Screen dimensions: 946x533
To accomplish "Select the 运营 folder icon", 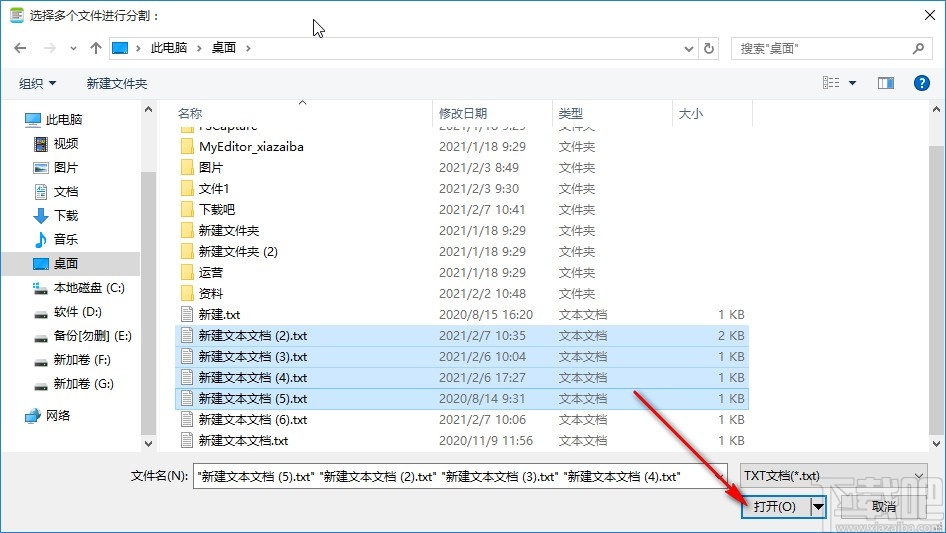I will click(188, 273).
